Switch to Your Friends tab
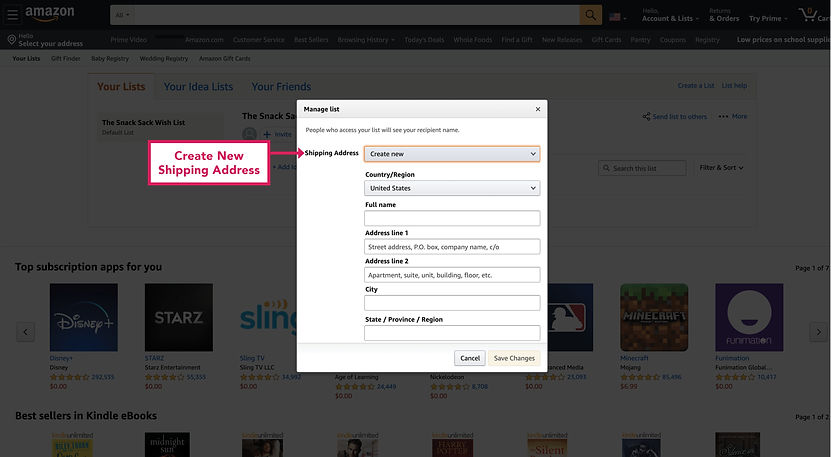This screenshot has width=831, height=457. 281,86
